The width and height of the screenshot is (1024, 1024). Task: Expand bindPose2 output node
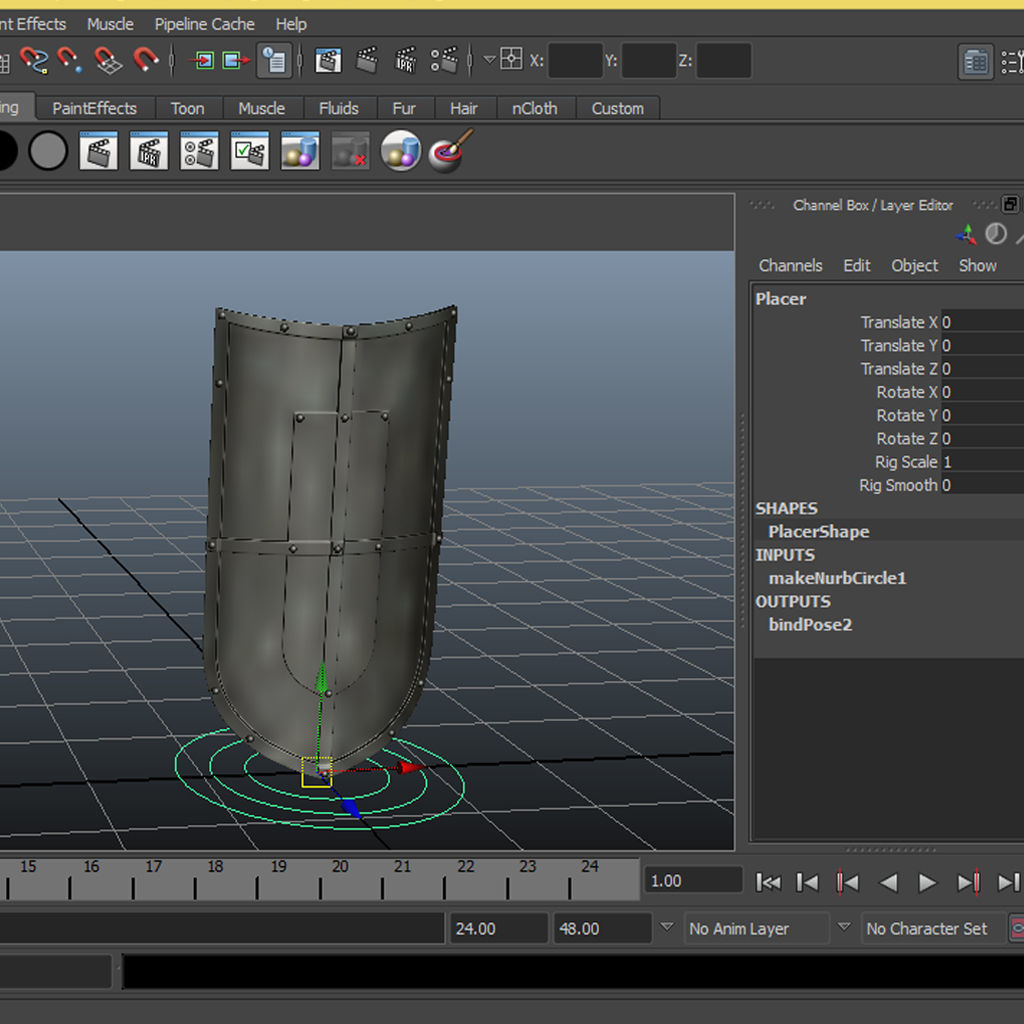coord(810,624)
